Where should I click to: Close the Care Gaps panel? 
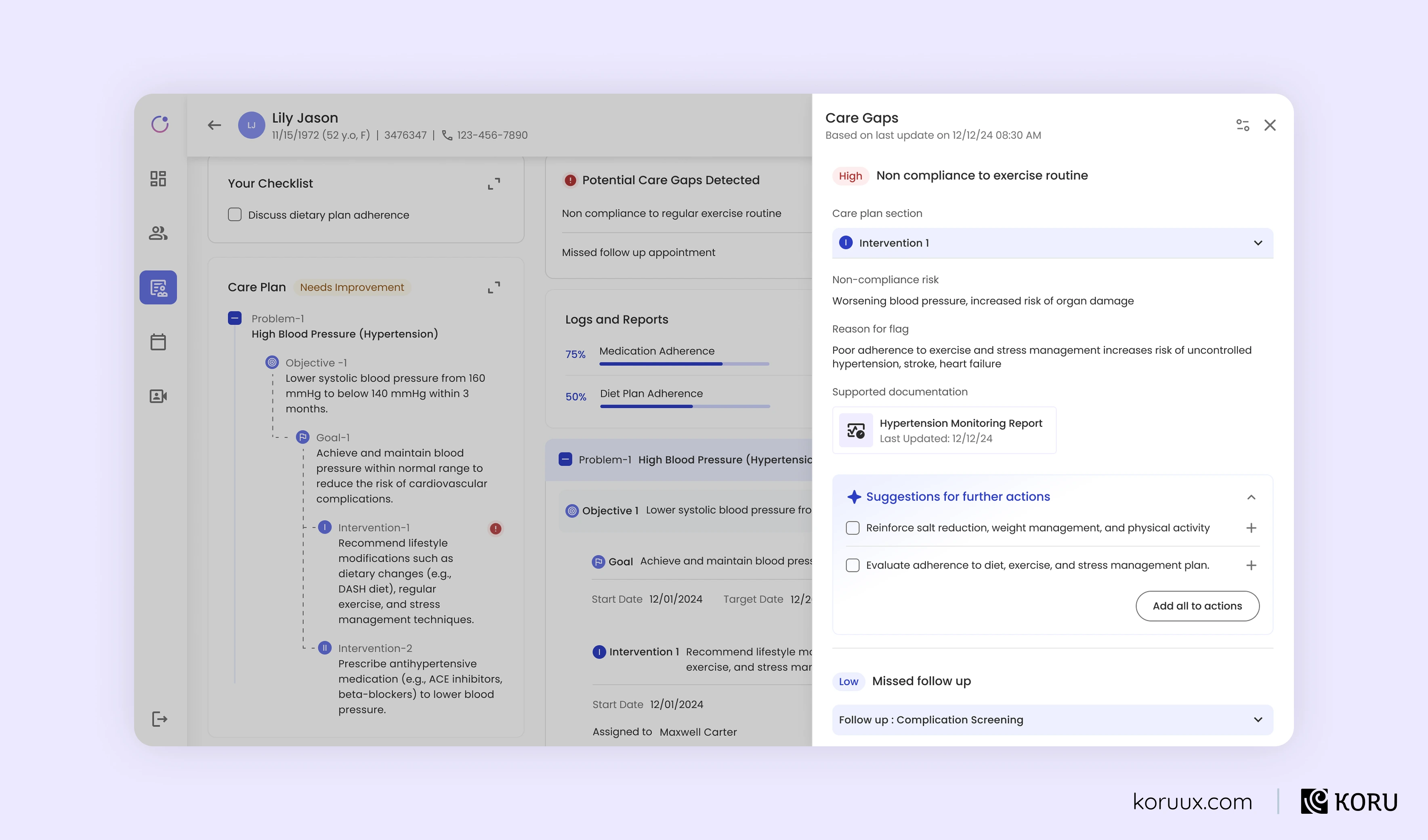[1270, 125]
